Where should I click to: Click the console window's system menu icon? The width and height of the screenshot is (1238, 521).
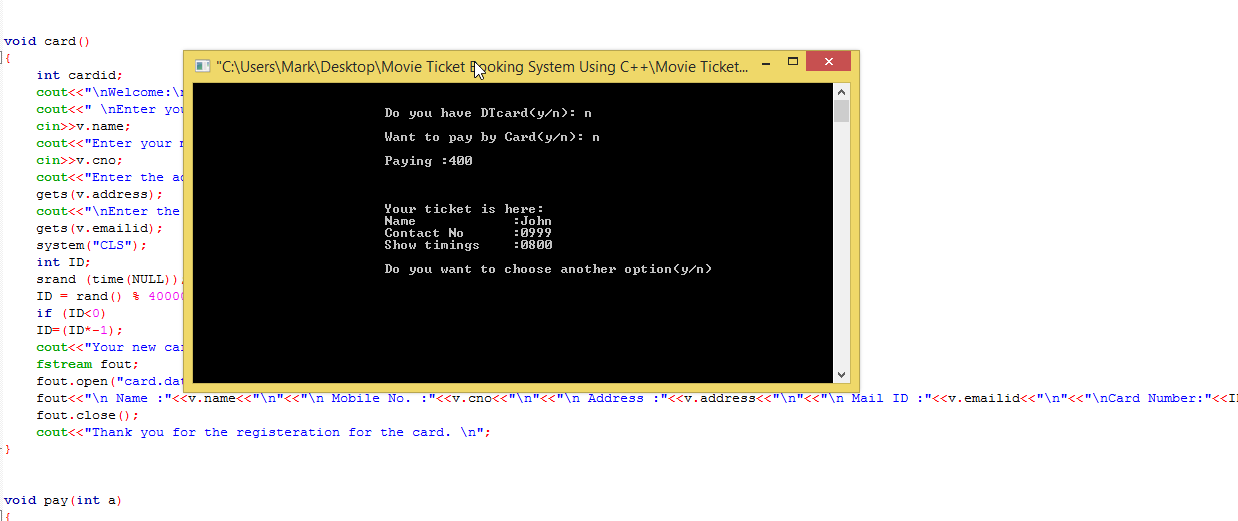point(203,66)
